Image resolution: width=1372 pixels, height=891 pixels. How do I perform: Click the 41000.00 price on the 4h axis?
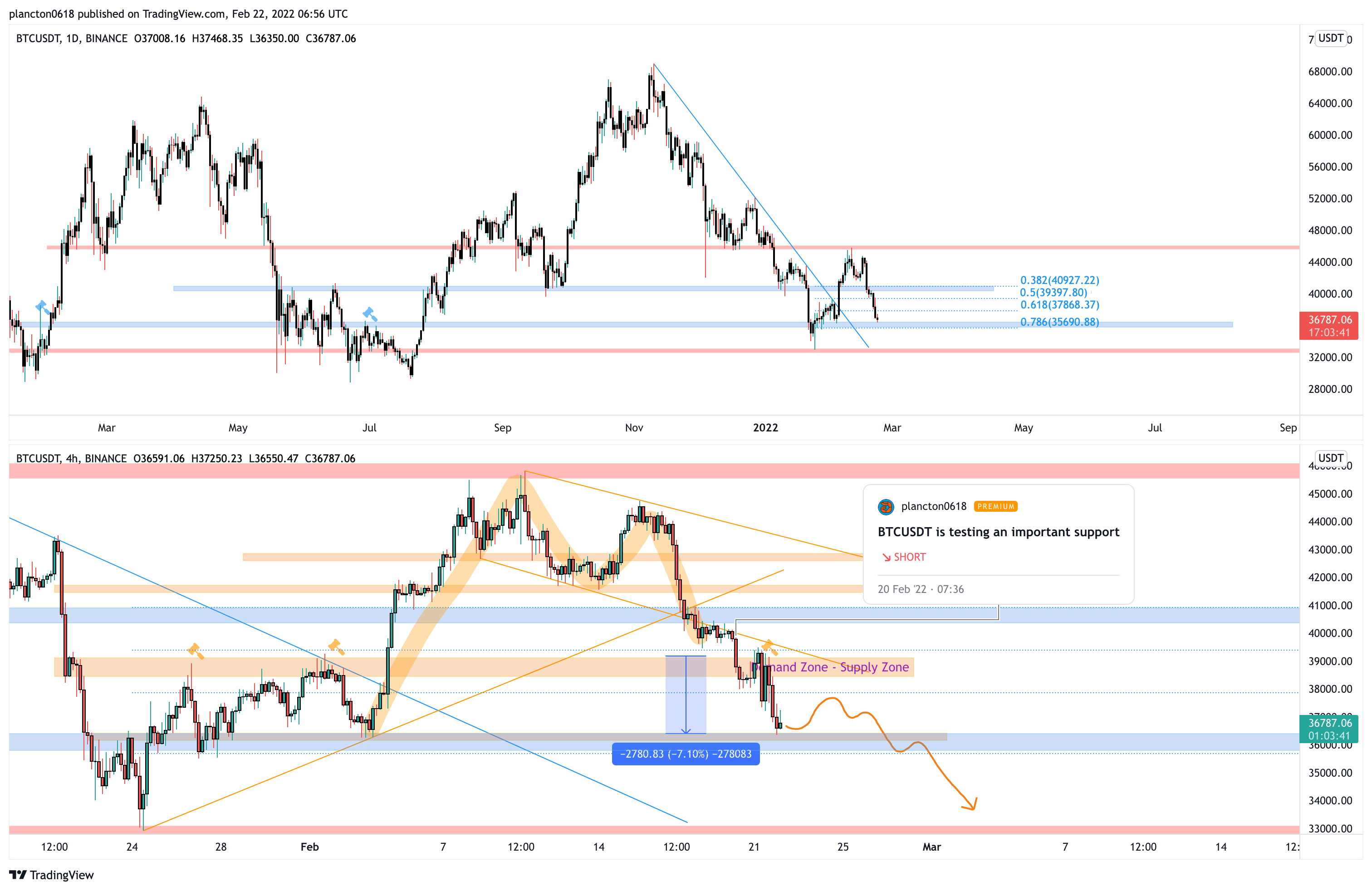click(x=1330, y=606)
